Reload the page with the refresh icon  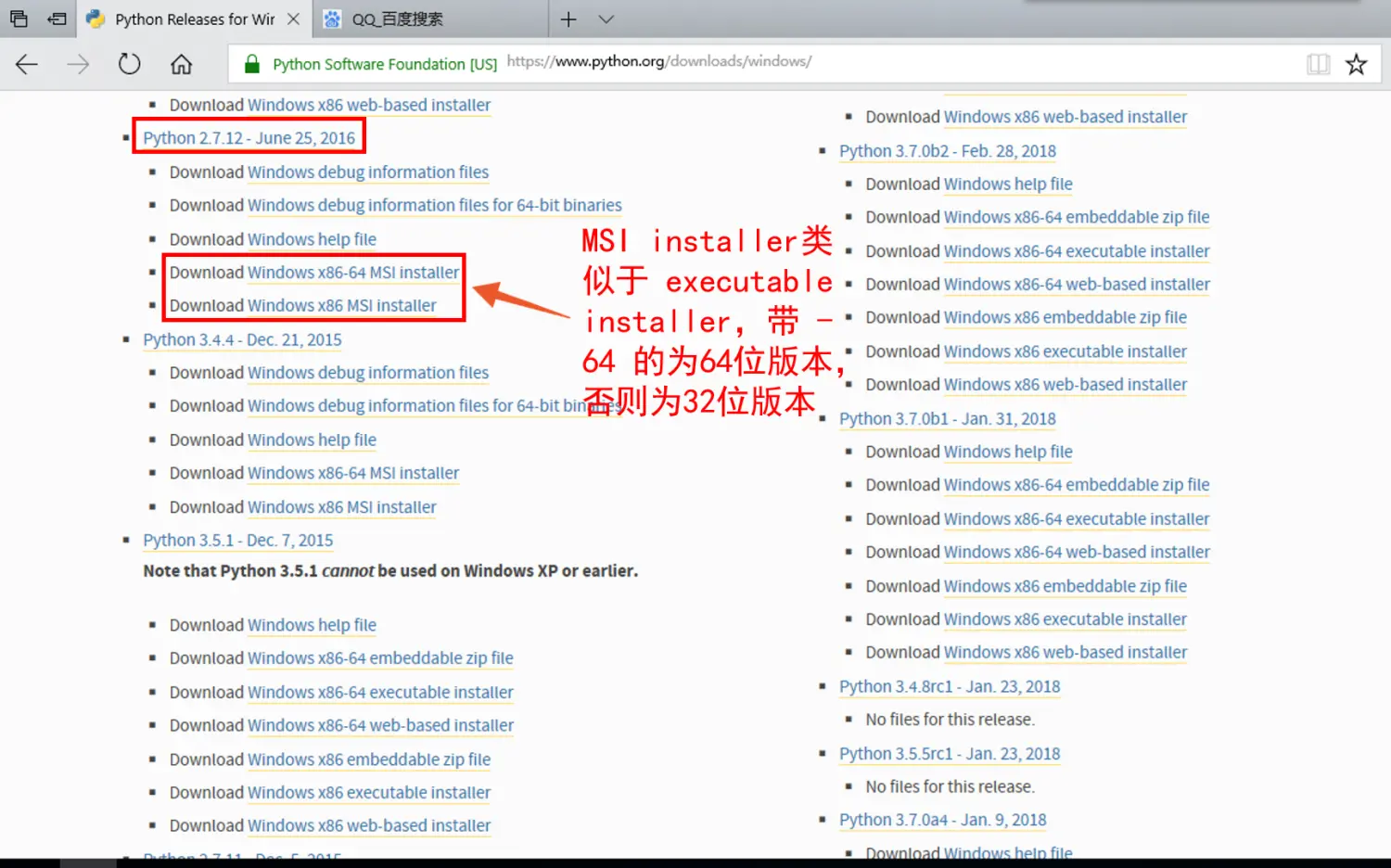(130, 64)
